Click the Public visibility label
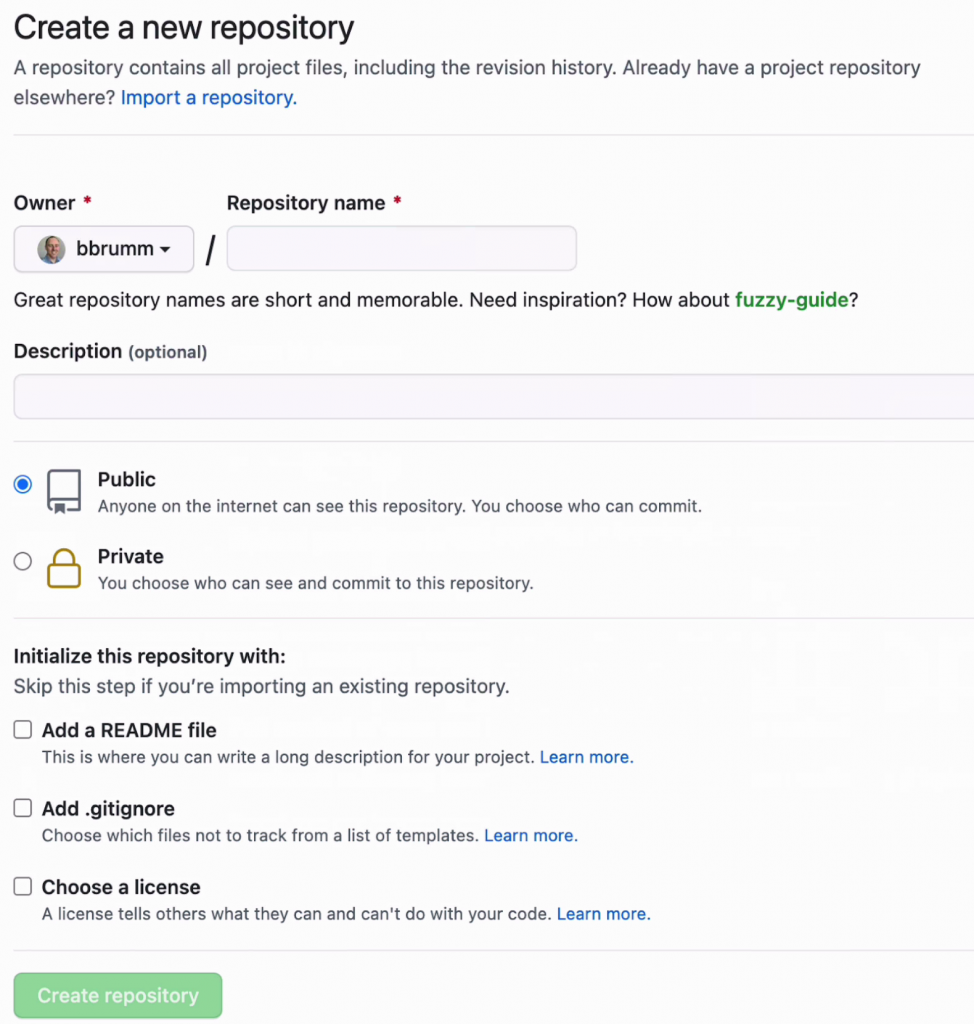The image size is (974, 1024). tap(127, 480)
